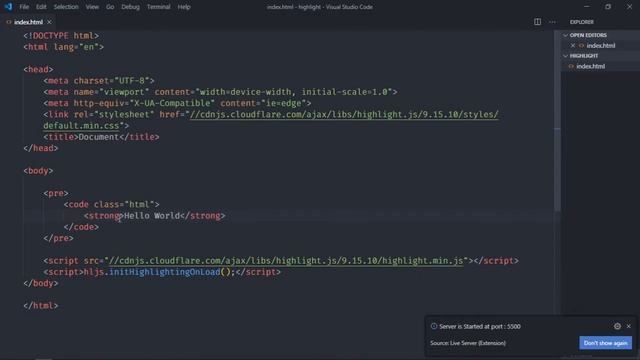Click the Don't show again button

point(605,343)
